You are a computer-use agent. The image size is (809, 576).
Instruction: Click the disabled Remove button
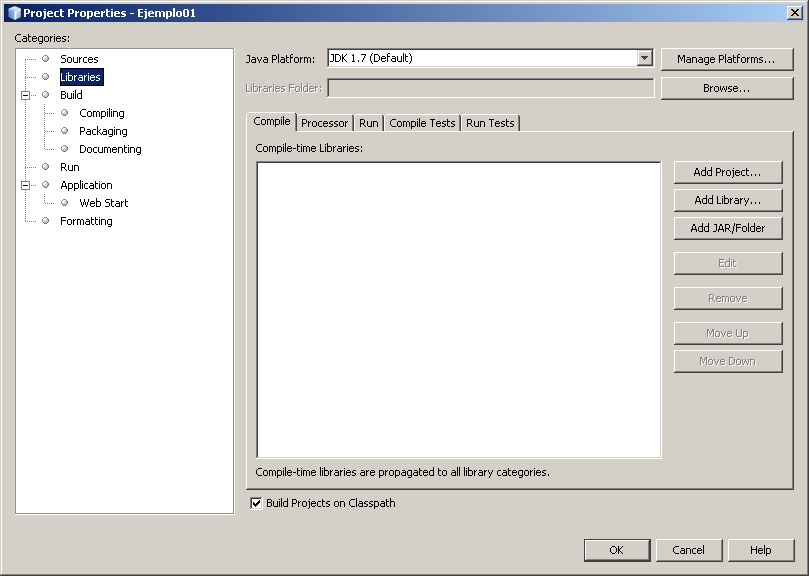(727, 298)
